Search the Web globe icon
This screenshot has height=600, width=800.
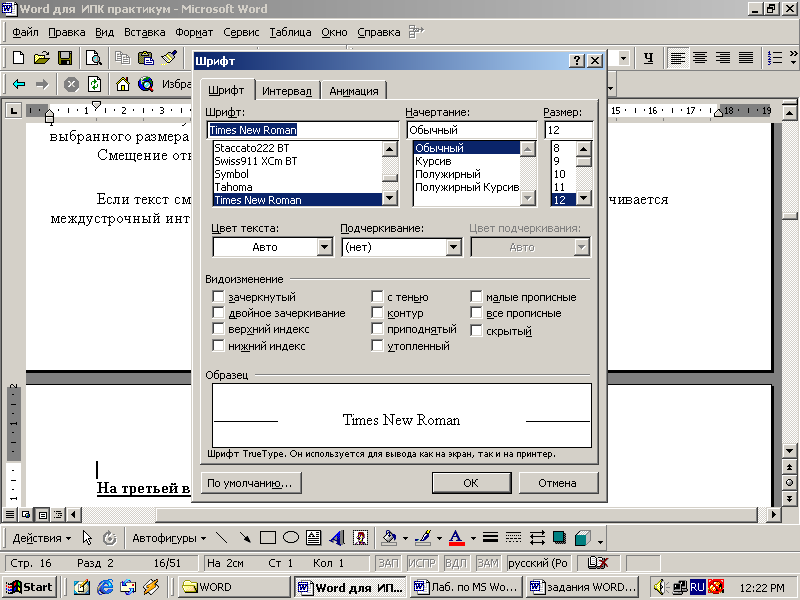[146, 84]
